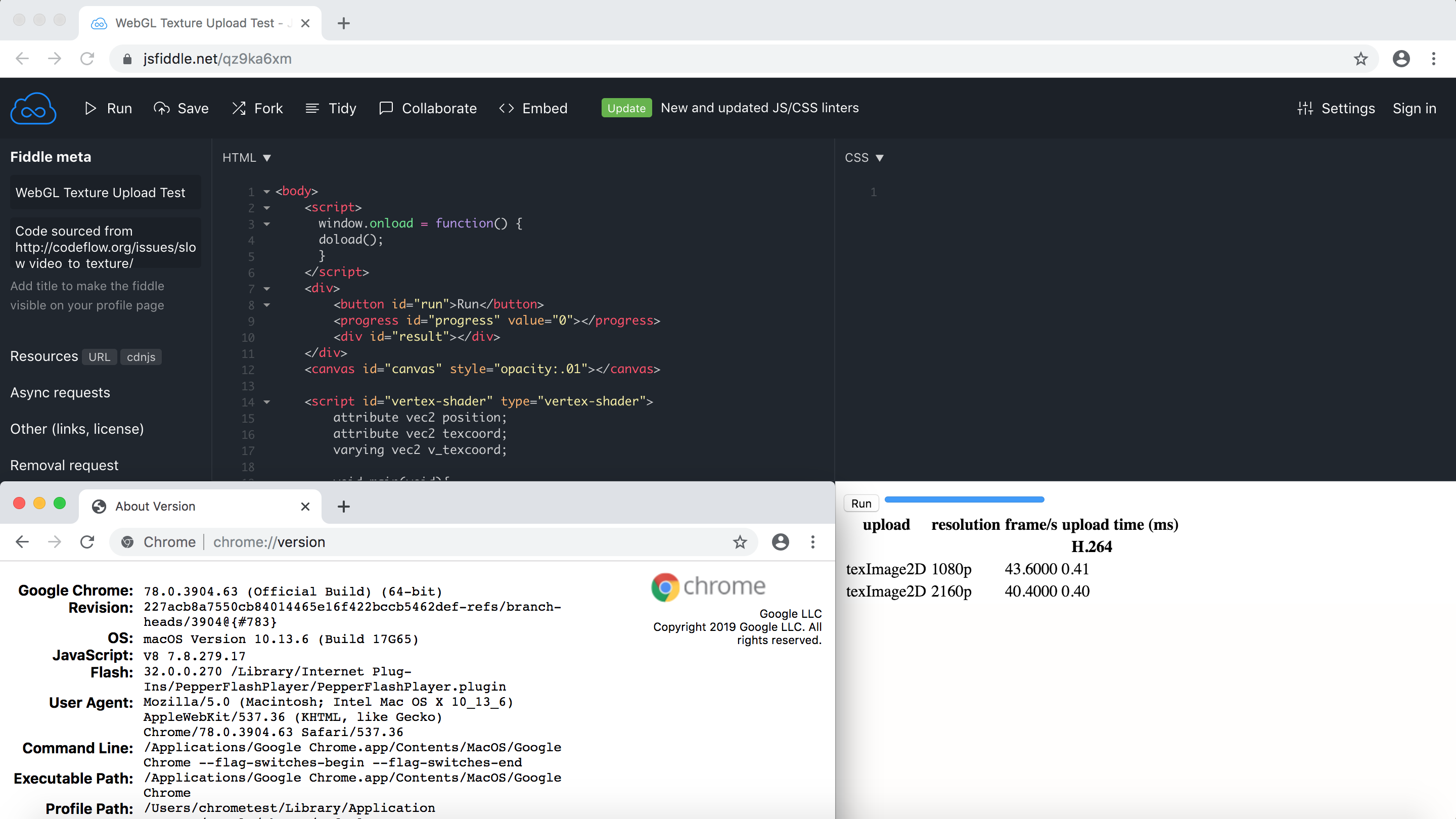Click the Run button in result pane

click(861, 503)
